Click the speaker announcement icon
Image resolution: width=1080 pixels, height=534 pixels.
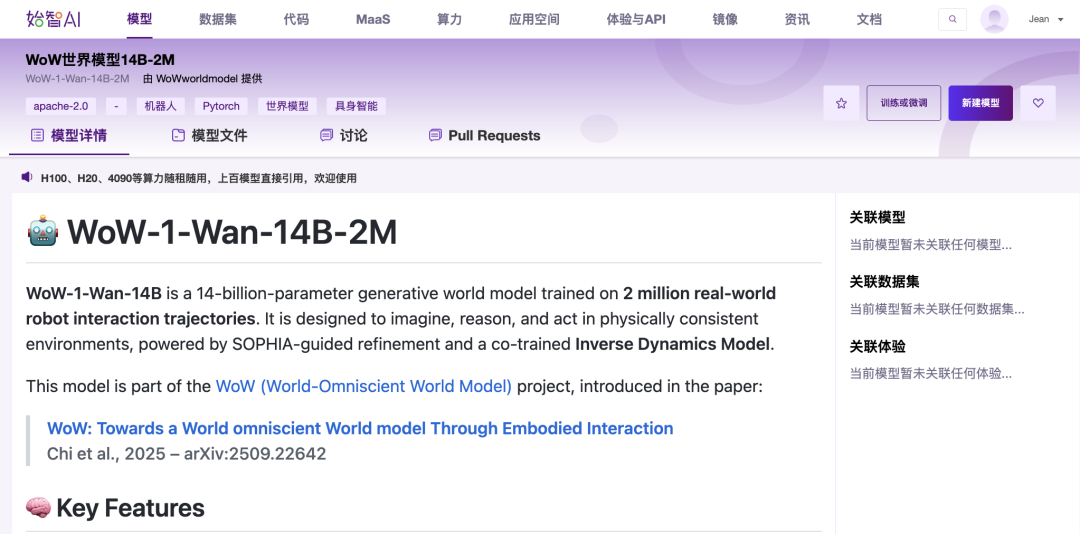tap(27, 178)
